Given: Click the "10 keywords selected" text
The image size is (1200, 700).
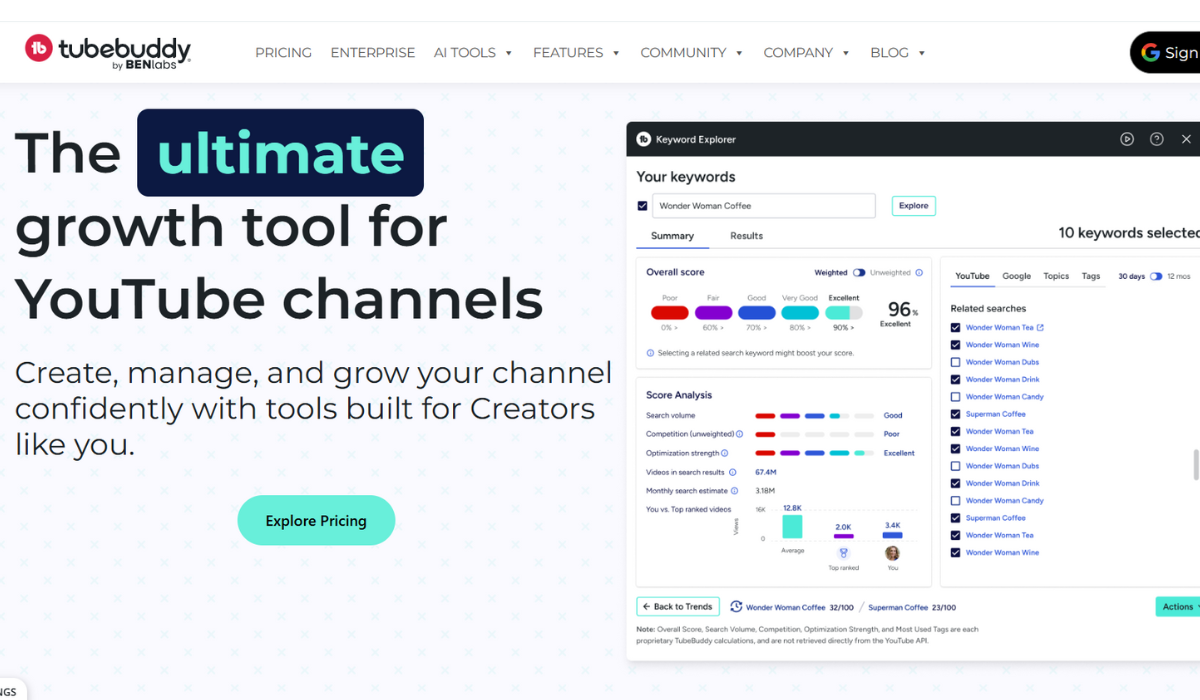Looking at the screenshot, I should pos(1129,233).
